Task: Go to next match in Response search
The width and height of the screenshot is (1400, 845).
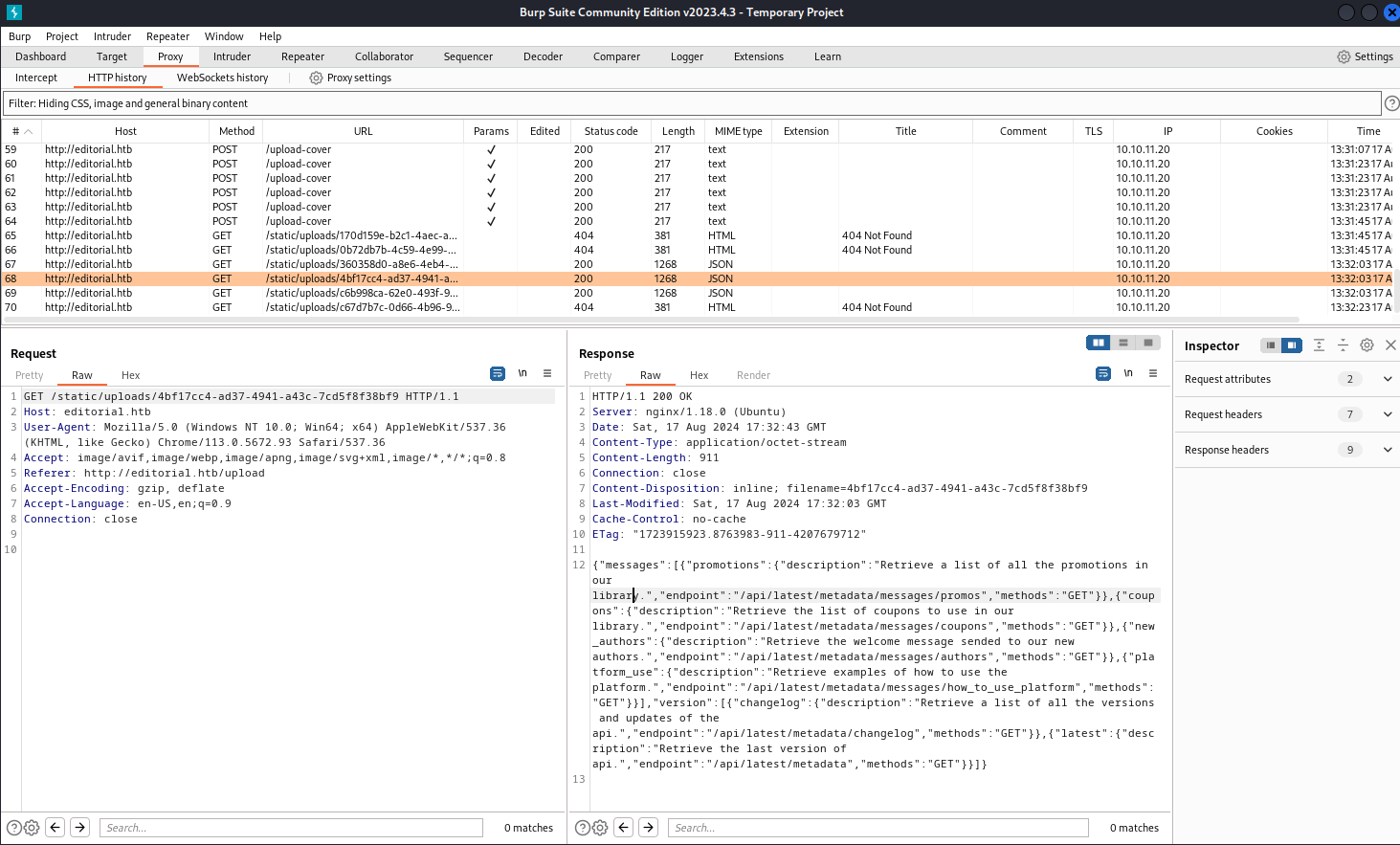Action: [x=649, y=828]
